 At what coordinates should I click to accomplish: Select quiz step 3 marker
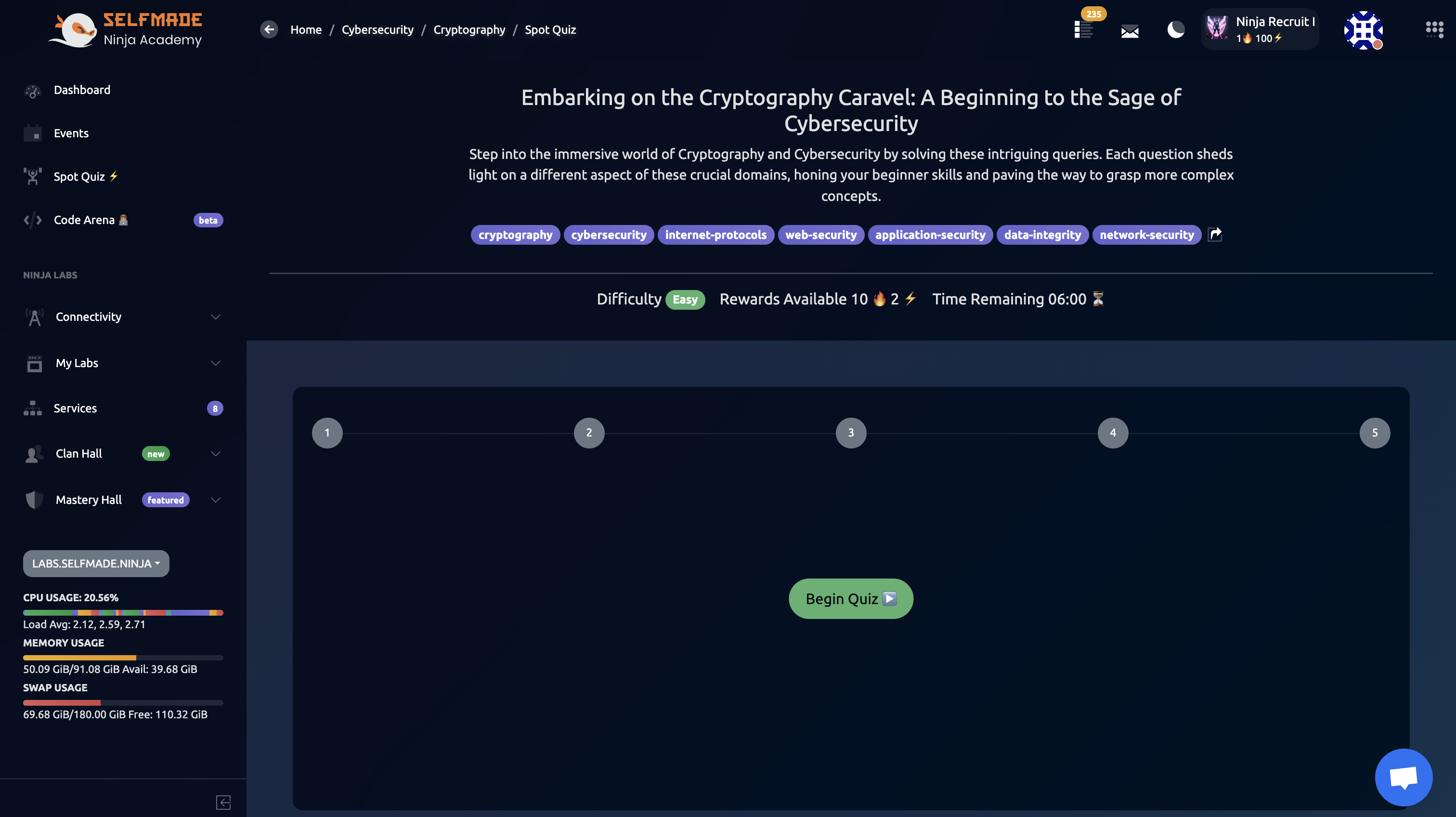pos(851,433)
